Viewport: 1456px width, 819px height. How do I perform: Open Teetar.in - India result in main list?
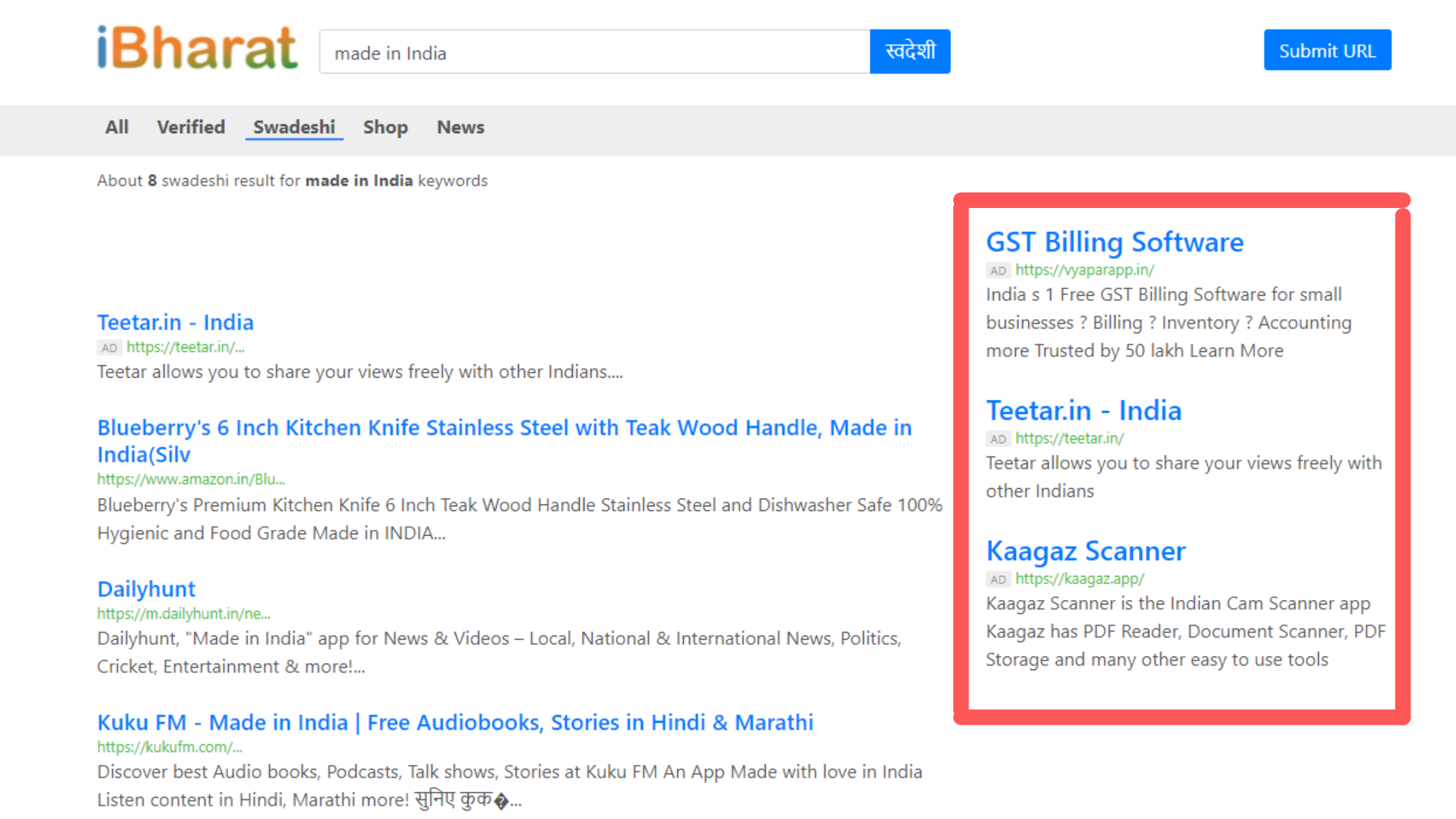tap(175, 322)
